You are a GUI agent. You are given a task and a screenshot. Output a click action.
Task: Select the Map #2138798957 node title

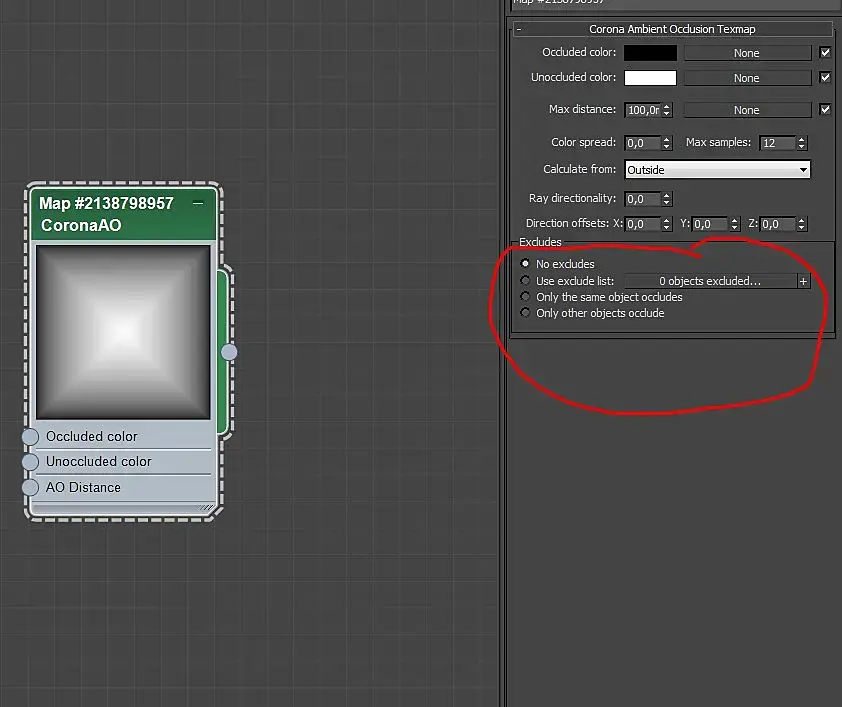pos(106,203)
